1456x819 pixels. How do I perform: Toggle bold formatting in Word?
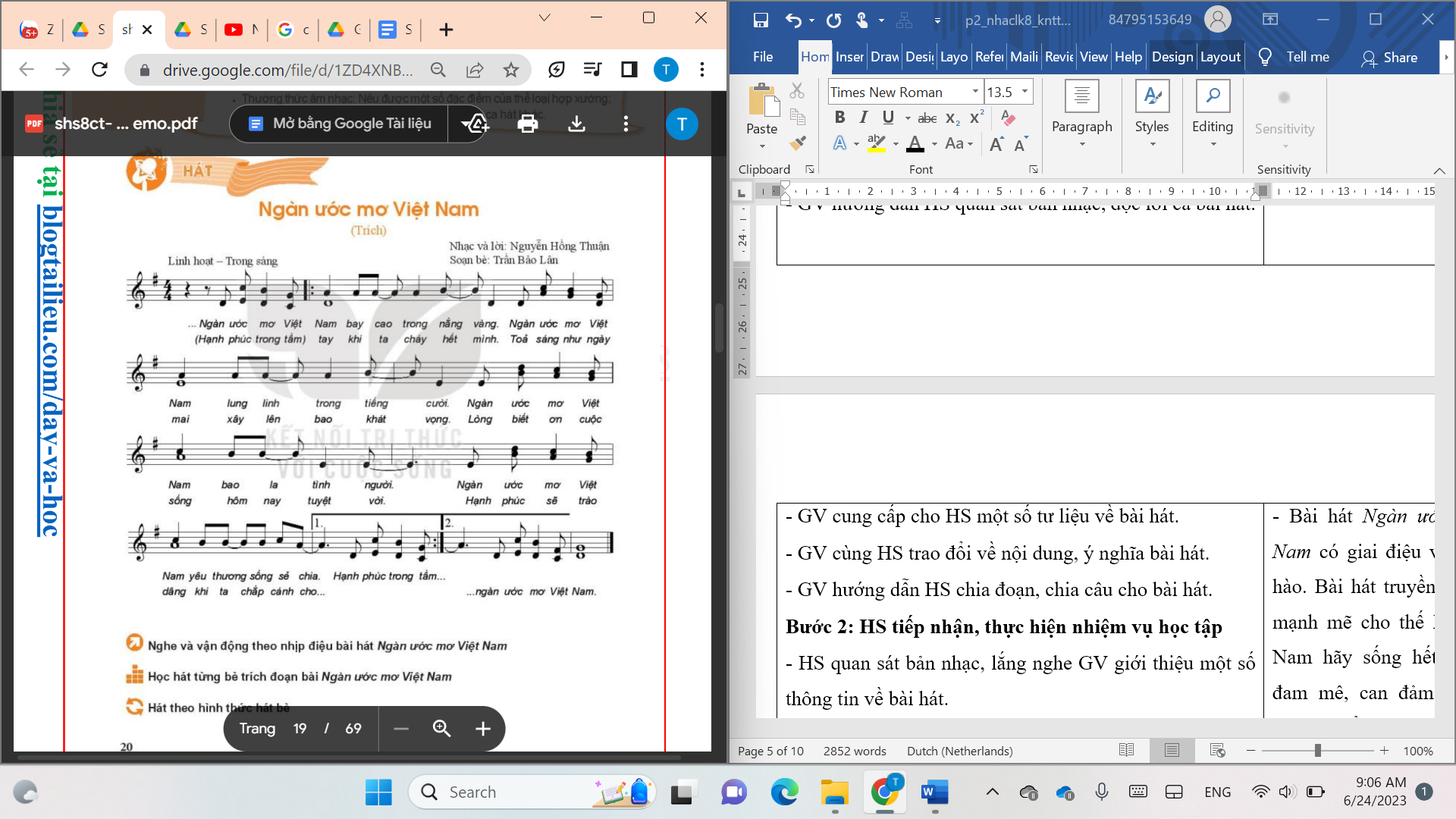point(839,118)
